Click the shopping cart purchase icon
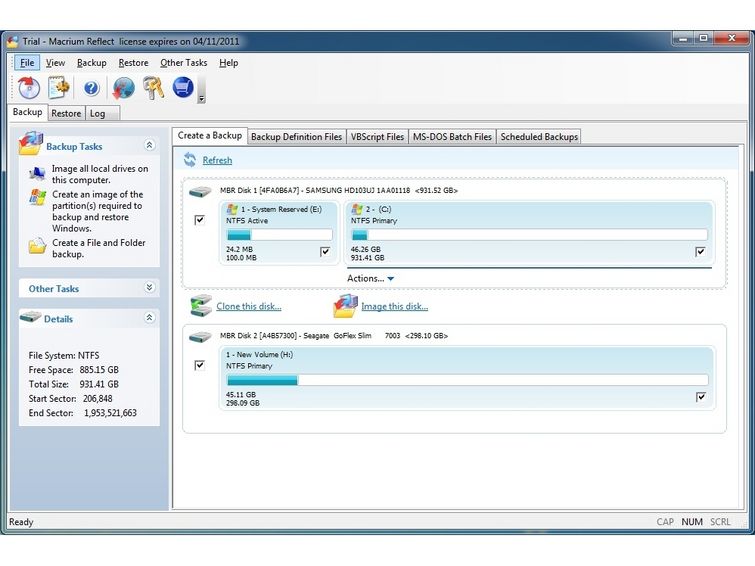The height and width of the screenshot is (566, 755). 183,88
